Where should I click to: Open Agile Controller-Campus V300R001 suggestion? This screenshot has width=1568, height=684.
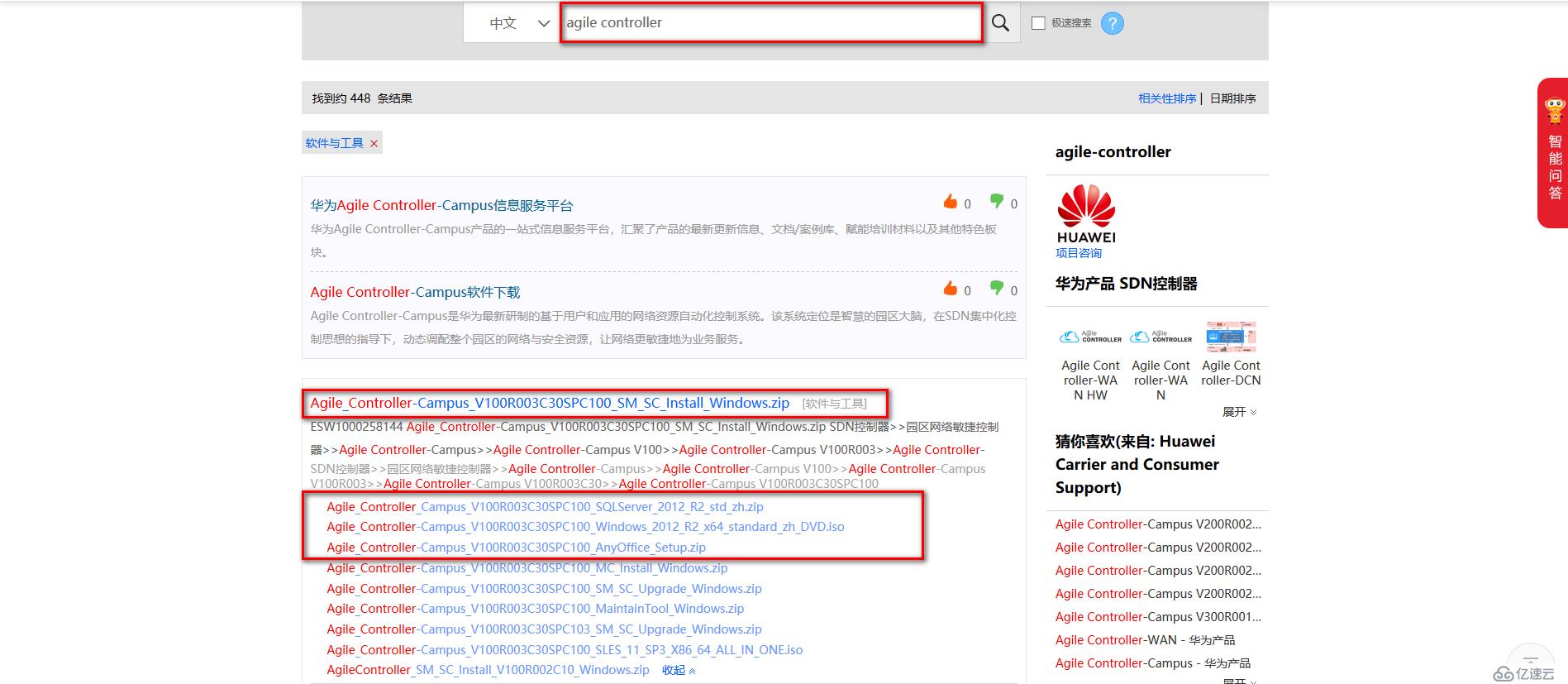tap(1158, 617)
